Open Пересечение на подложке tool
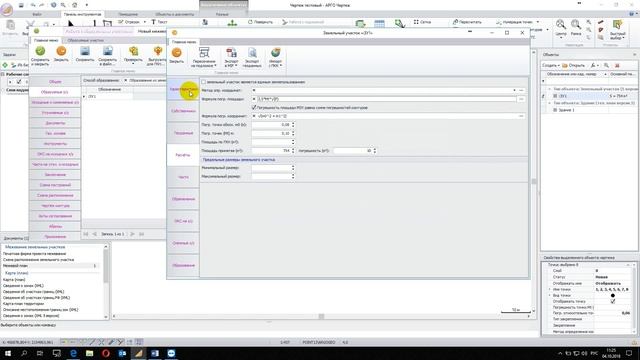Image resolution: width=640 pixels, height=360 pixels. pyautogui.click(x=204, y=56)
